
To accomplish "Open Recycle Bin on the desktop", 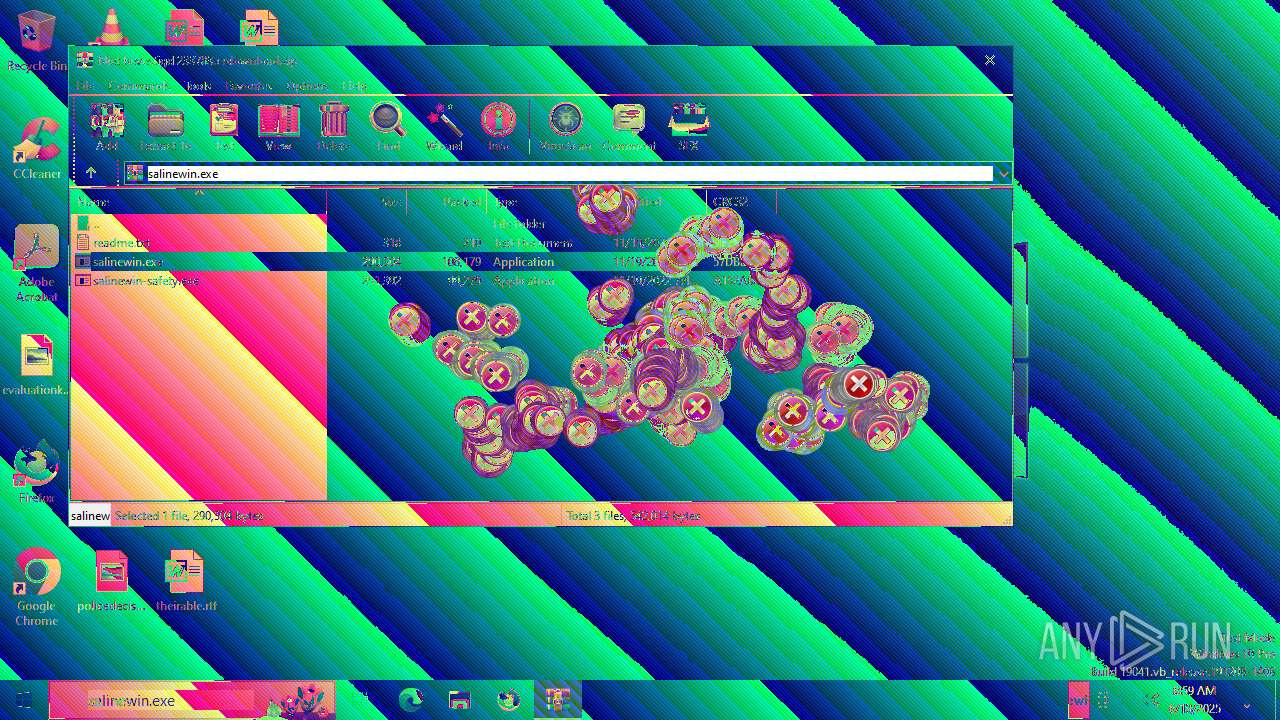I will pyautogui.click(x=37, y=40).
